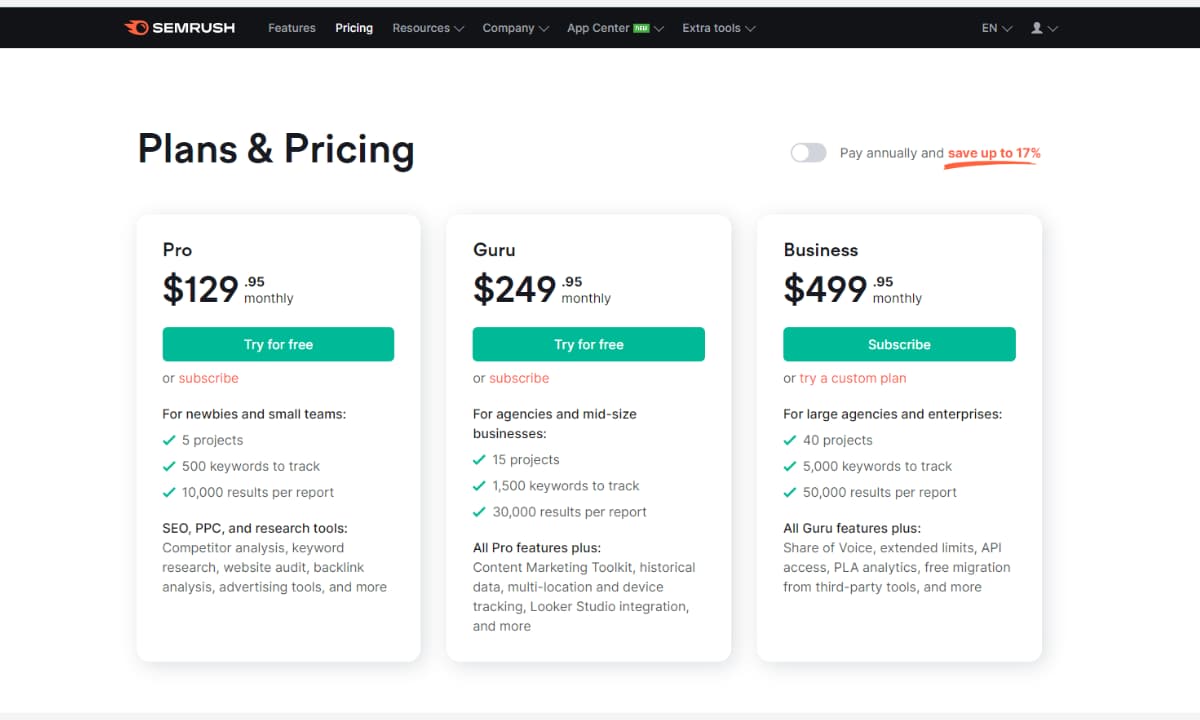Click checkmark icon beside 50,000 results per report
1200x720 pixels.
point(790,492)
